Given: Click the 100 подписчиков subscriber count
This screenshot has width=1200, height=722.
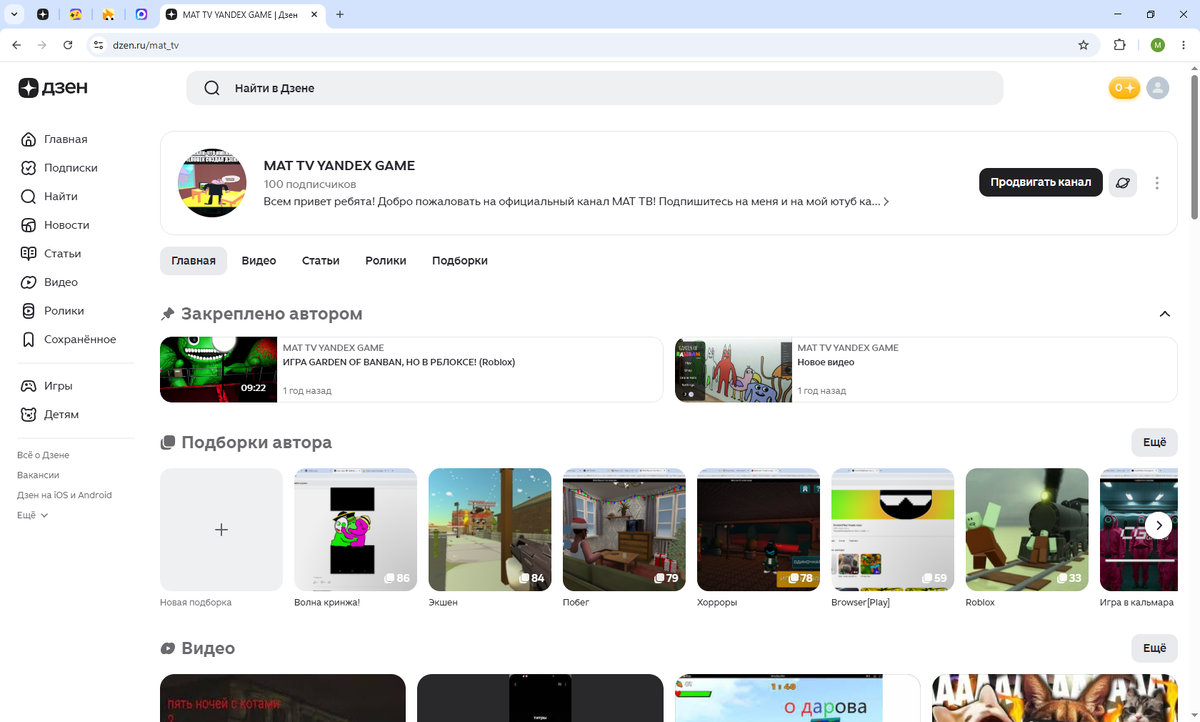Looking at the screenshot, I should 310,184.
